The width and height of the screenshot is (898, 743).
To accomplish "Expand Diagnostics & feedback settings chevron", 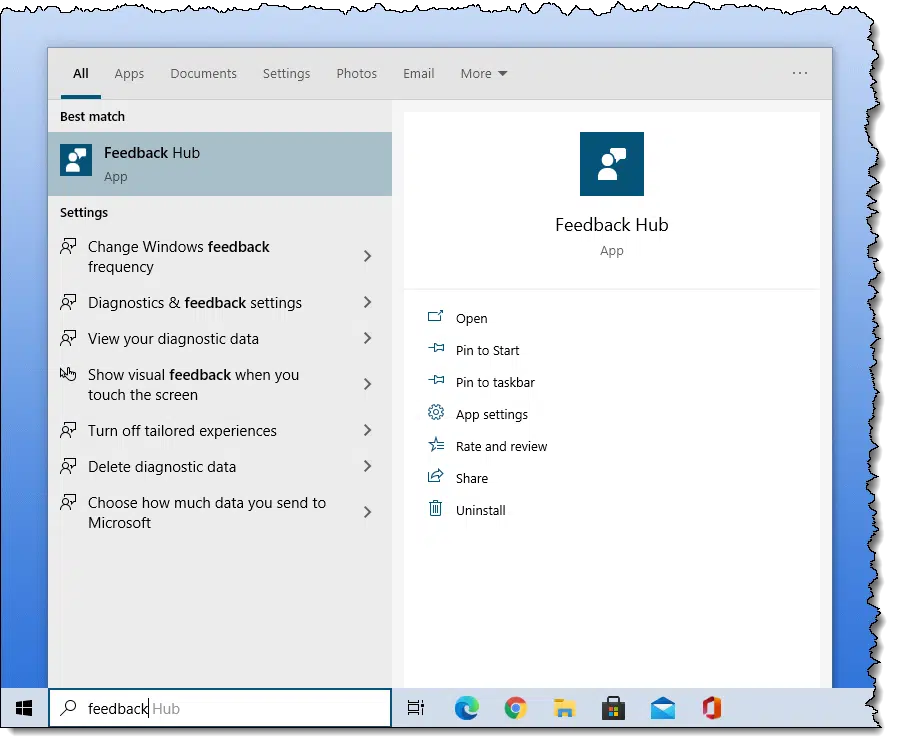I will tap(368, 302).
